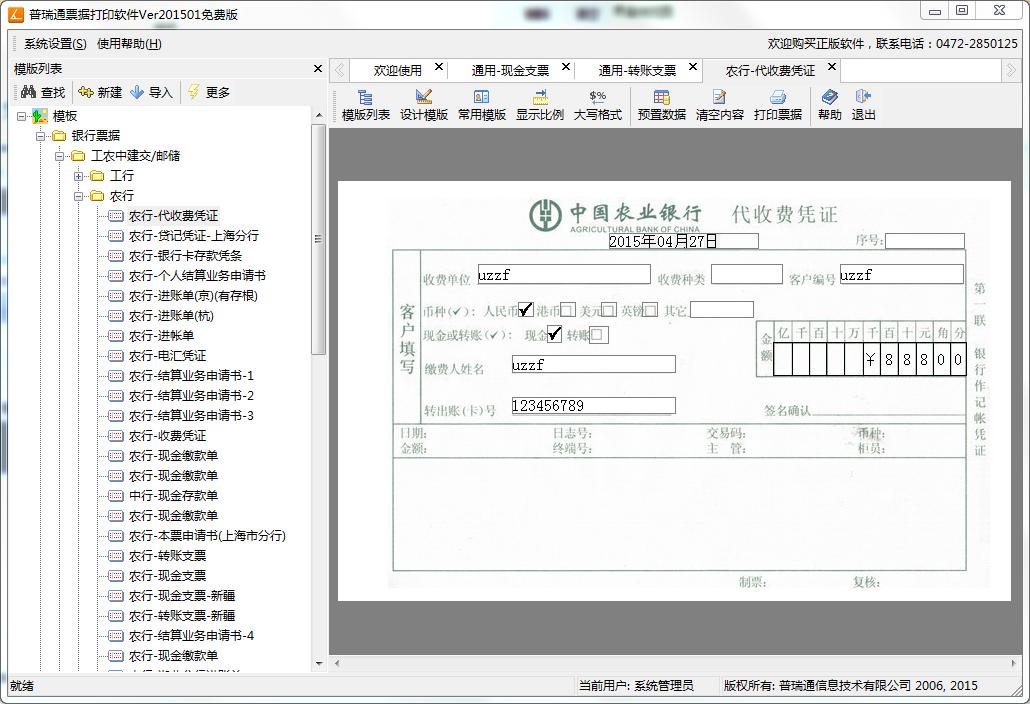1030x704 pixels.
Task: Close the 农行-代收费凭证 tab
Action: click(x=832, y=67)
